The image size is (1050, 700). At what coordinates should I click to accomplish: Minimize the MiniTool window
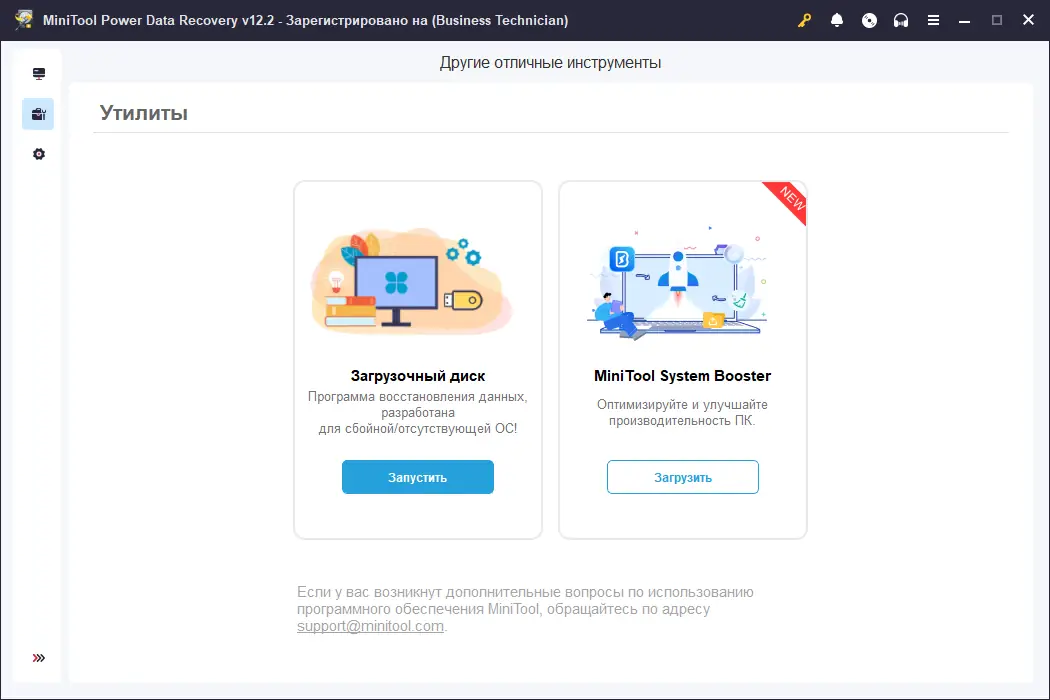964,20
